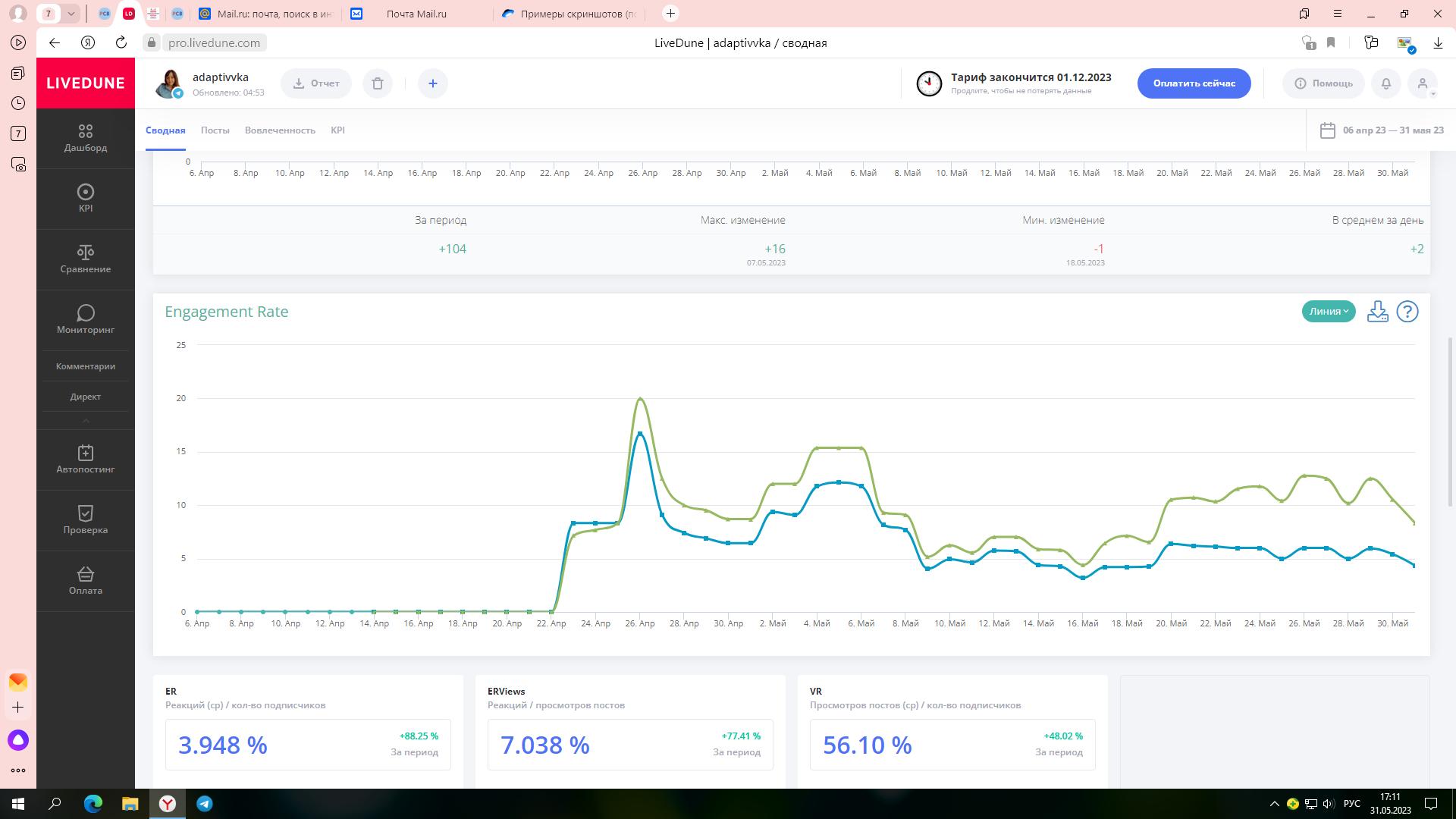Add an account with plus button
This screenshot has width=1456, height=819.
point(433,83)
